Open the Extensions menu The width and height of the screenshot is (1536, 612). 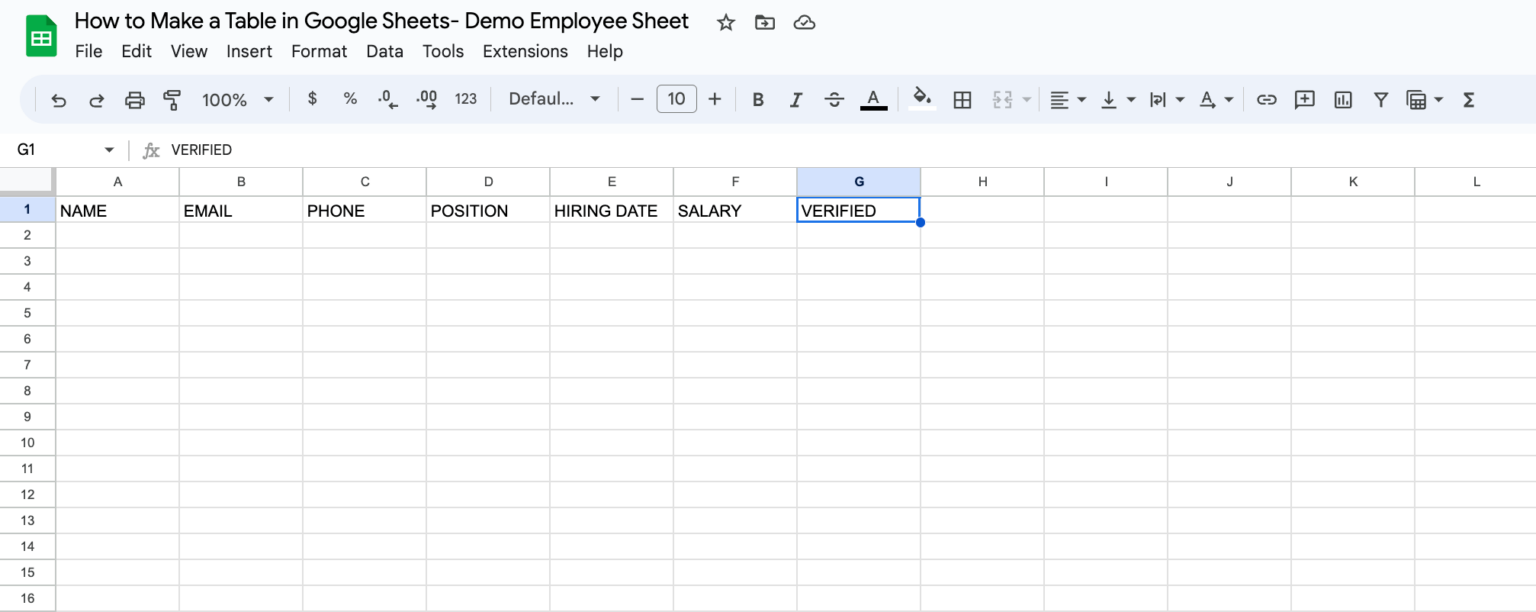pos(525,51)
